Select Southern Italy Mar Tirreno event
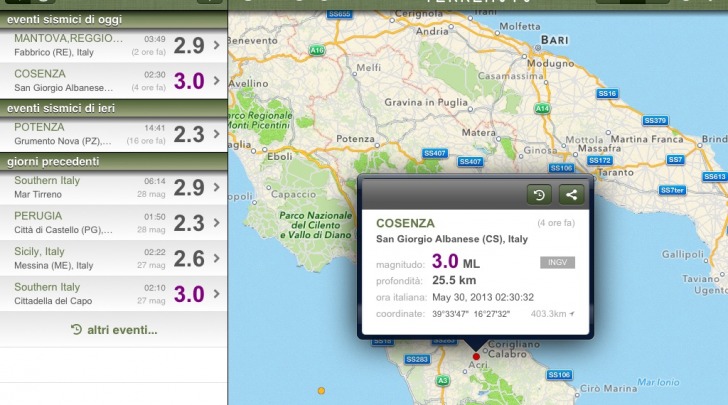Viewport: 728px width, 405px height. [114, 187]
